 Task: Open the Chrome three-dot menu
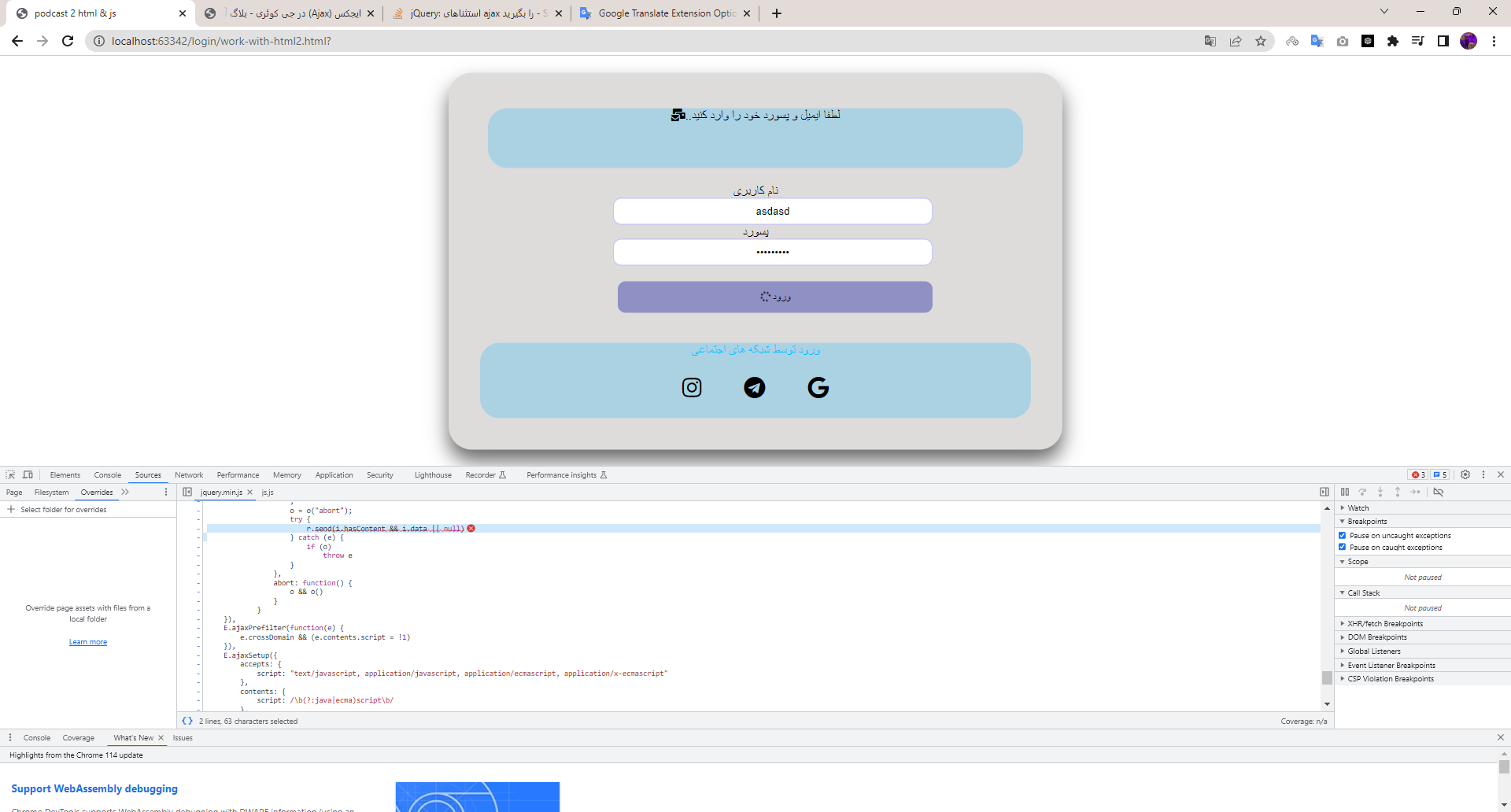tap(1494, 41)
